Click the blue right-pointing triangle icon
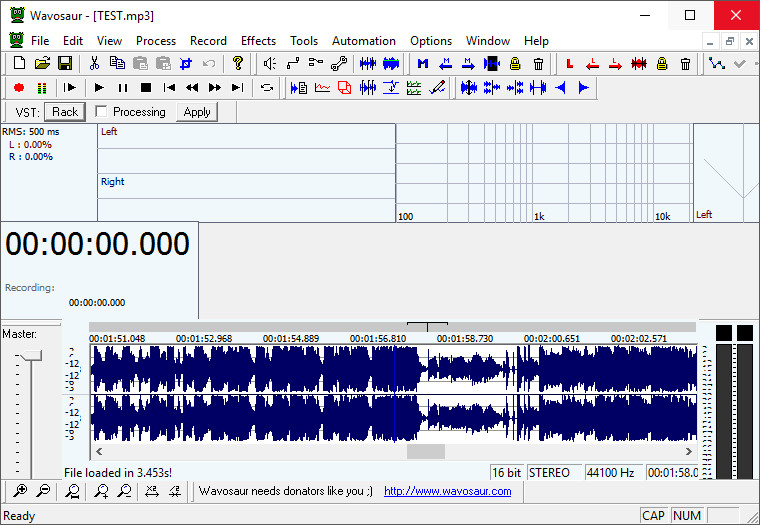The width and height of the screenshot is (760, 525). 584,88
